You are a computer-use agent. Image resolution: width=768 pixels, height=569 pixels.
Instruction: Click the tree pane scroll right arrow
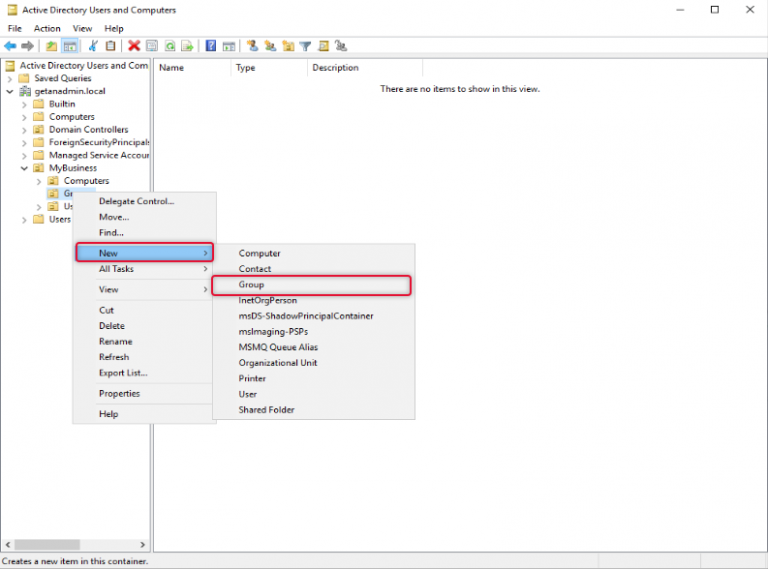click(143, 545)
